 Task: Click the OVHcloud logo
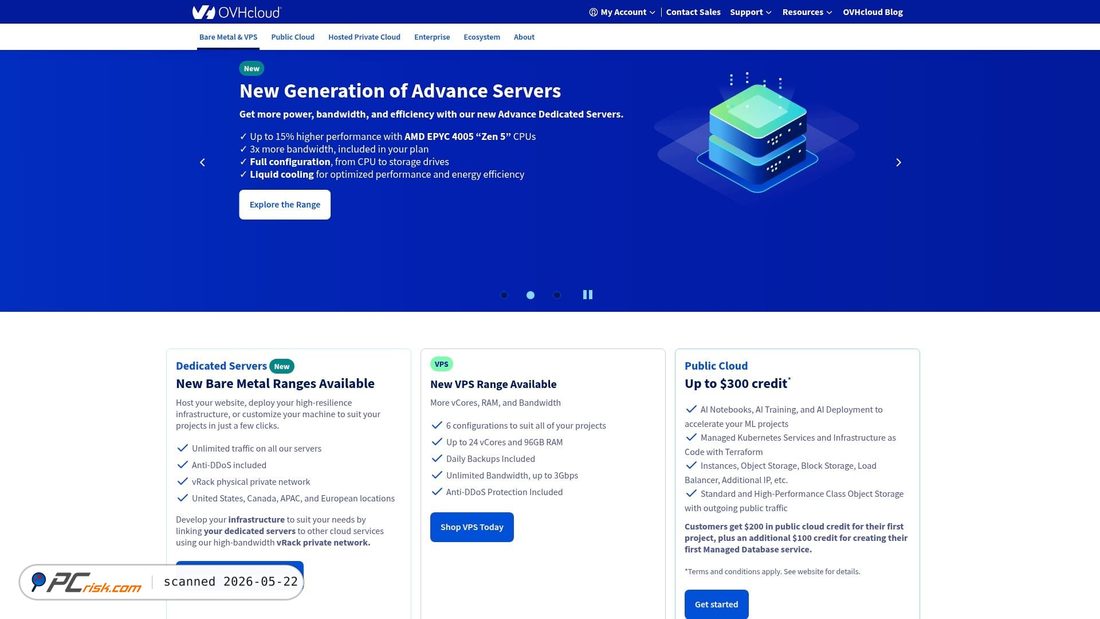point(236,12)
